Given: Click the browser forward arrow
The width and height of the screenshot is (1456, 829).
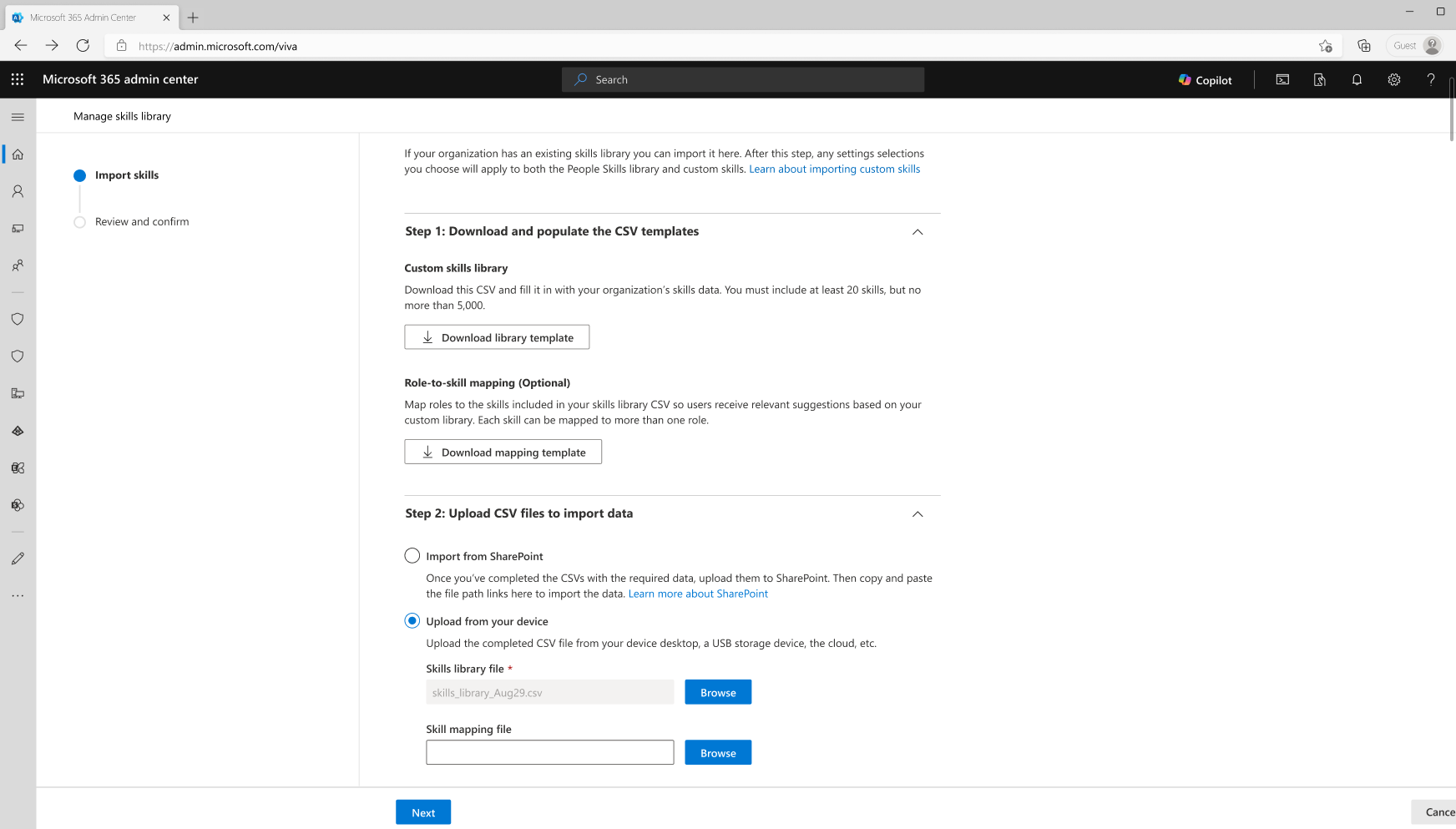Looking at the screenshot, I should 52,45.
